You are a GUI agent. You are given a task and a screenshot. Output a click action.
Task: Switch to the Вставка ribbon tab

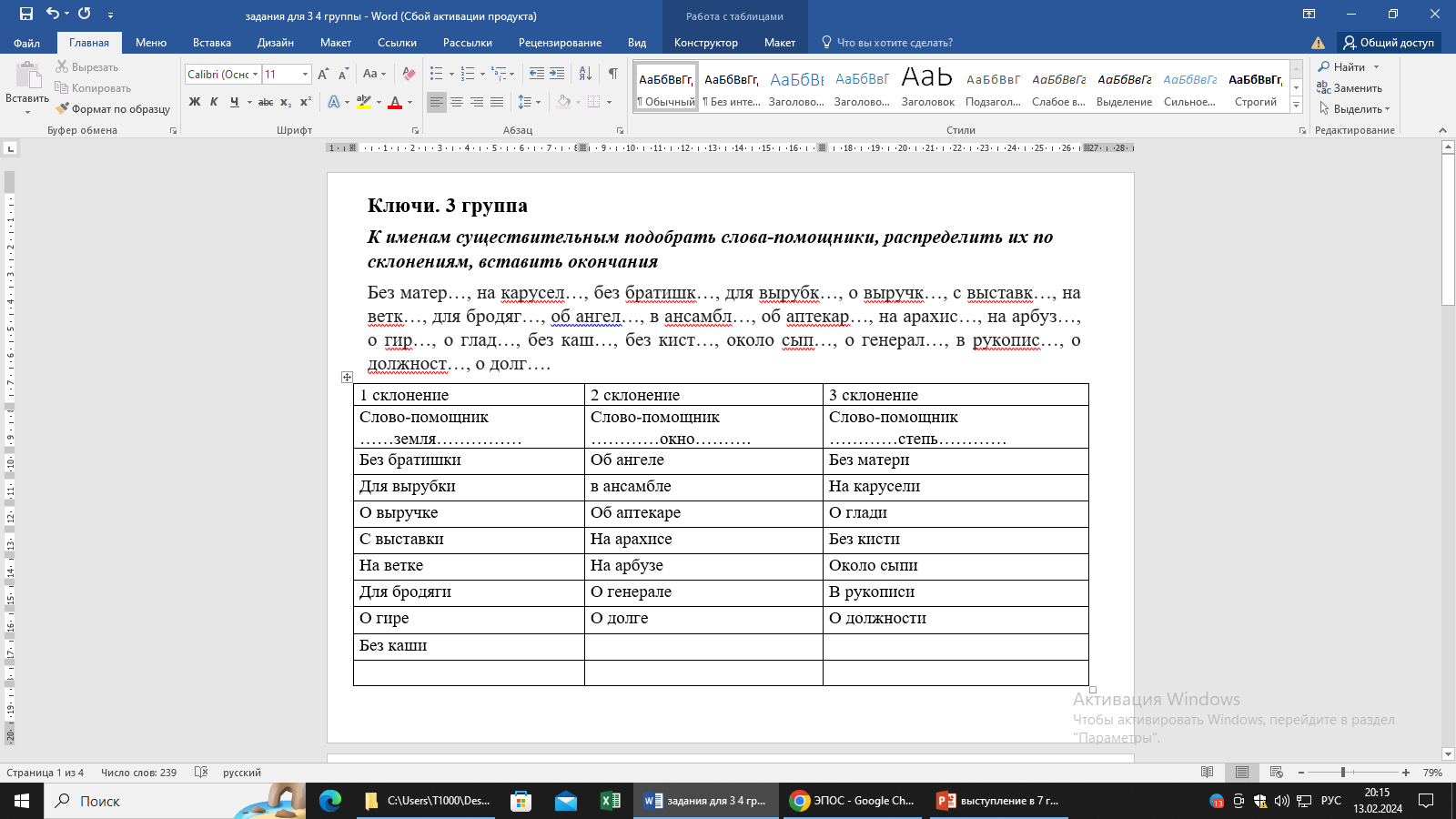pyautogui.click(x=211, y=43)
